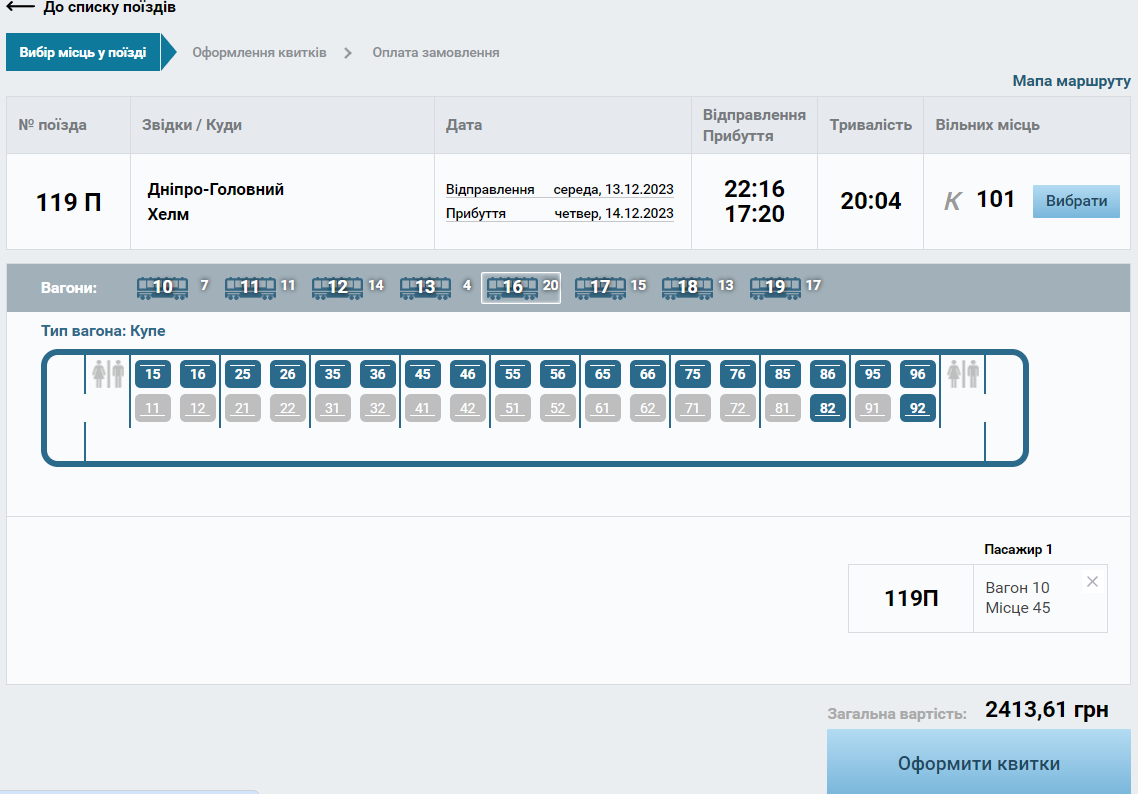The width and height of the screenshot is (1138, 794).
Task: Select highlighted wagon 16 icon
Action: [x=512, y=288]
